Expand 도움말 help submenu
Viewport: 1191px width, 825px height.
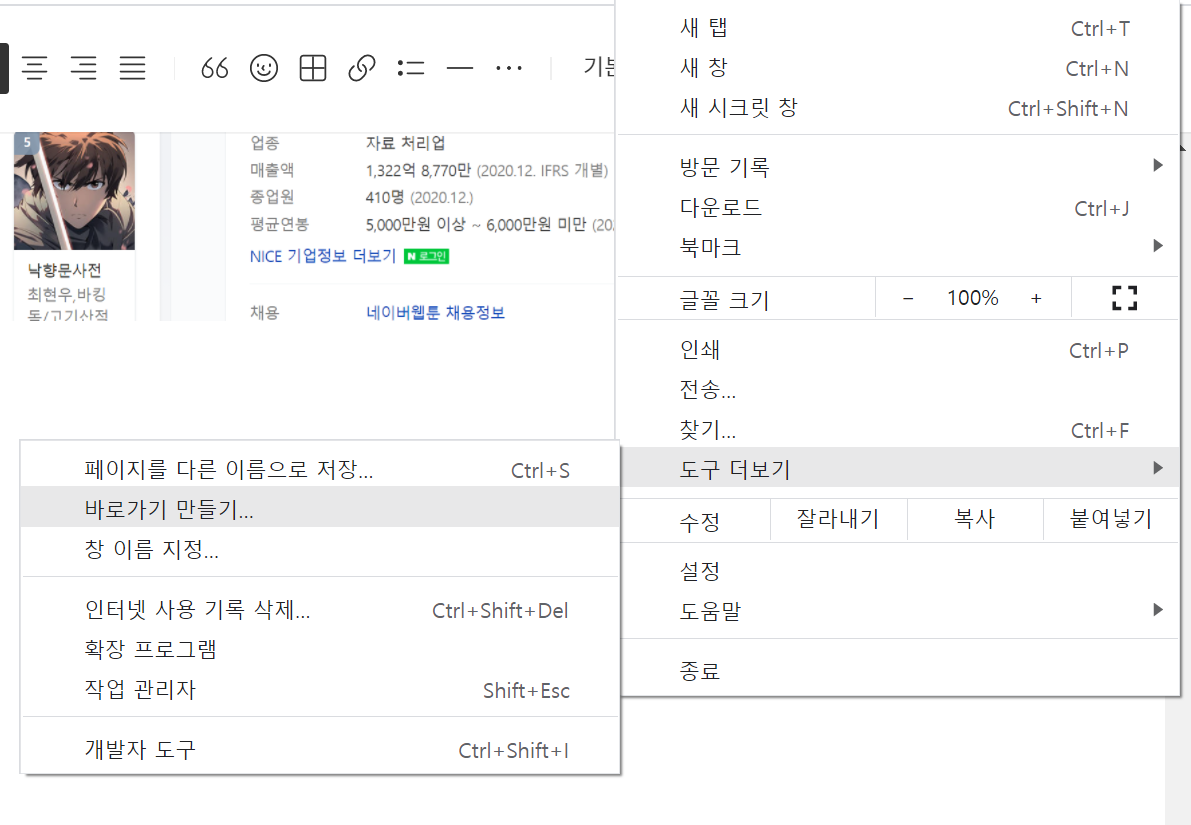click(x=899, y=611)
